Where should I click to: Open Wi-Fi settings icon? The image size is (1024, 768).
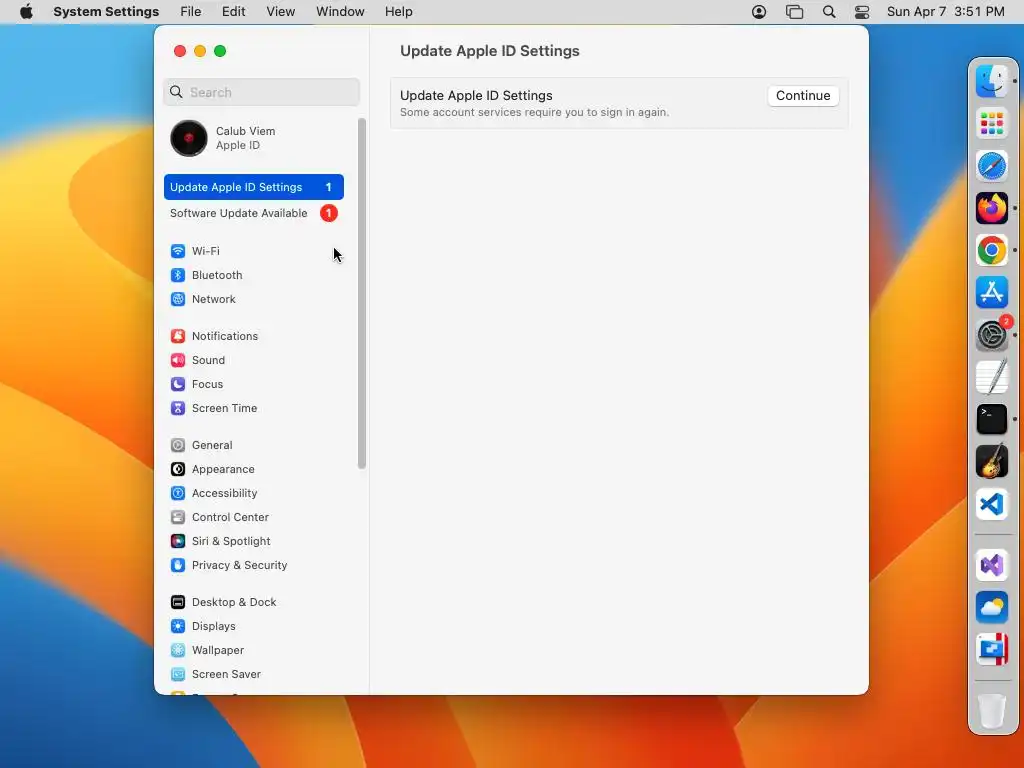(178, 251)
